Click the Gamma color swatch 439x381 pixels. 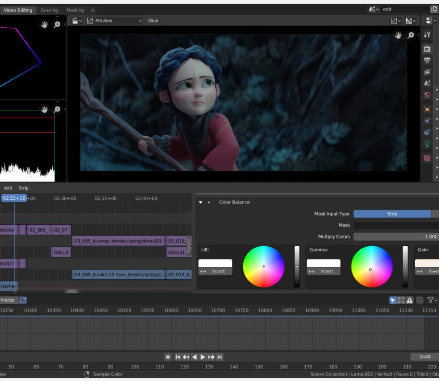coord(323,263)
